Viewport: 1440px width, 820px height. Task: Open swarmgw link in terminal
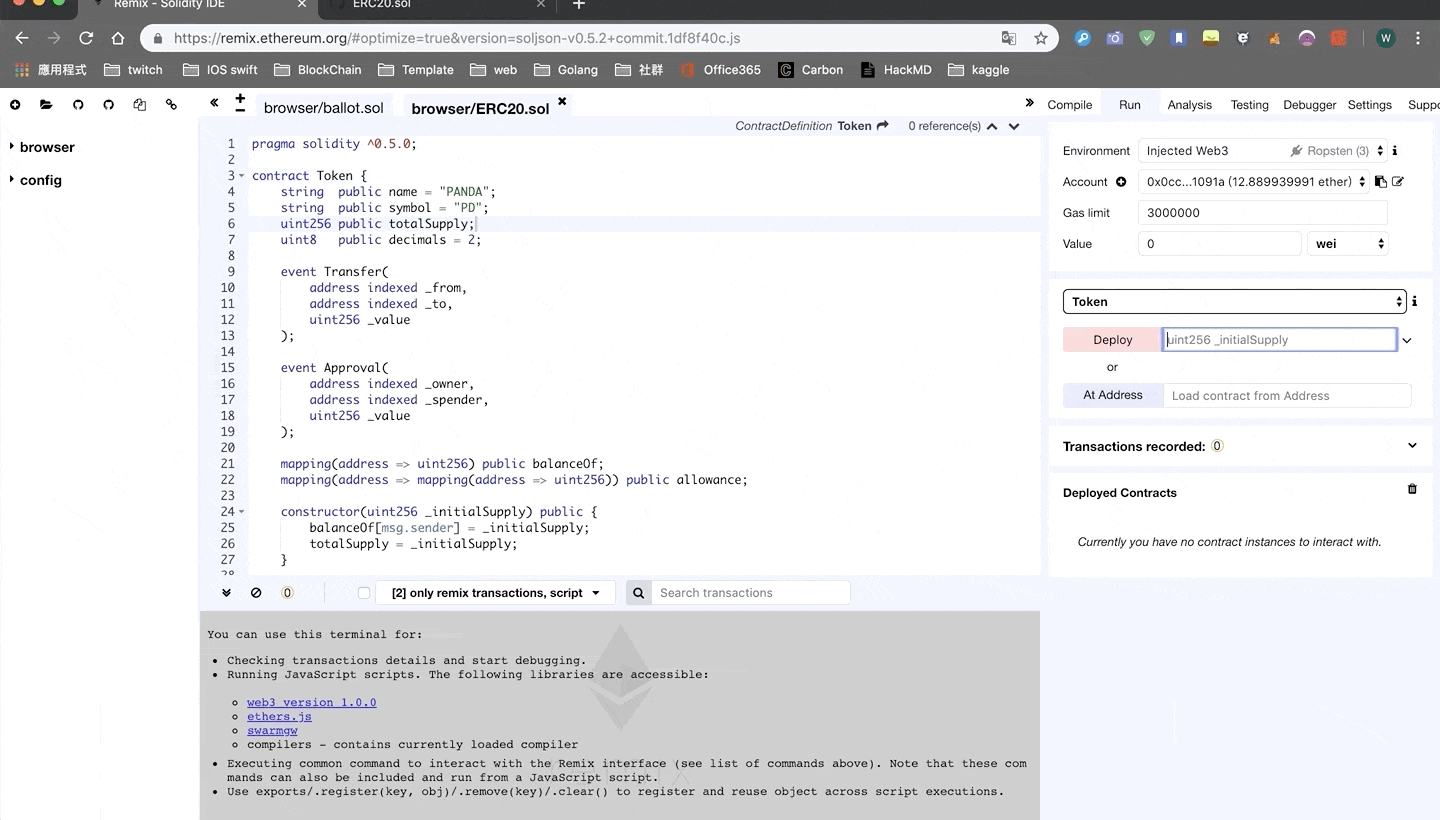click(272, 730)
